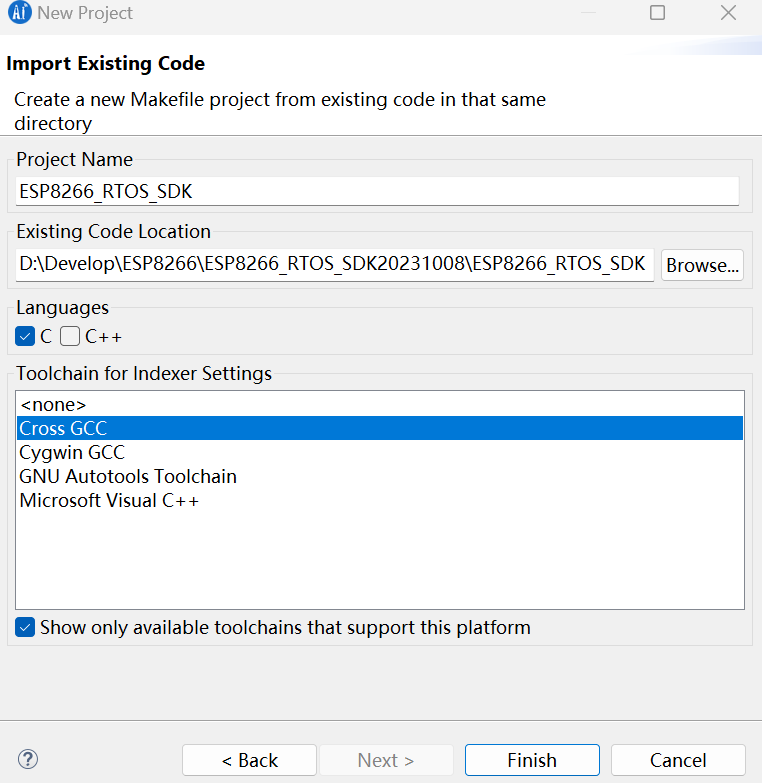Open the Browse... folder dialog
This screenshot has width=762, height=783.
pyautogui.click(x=702, y=265)
